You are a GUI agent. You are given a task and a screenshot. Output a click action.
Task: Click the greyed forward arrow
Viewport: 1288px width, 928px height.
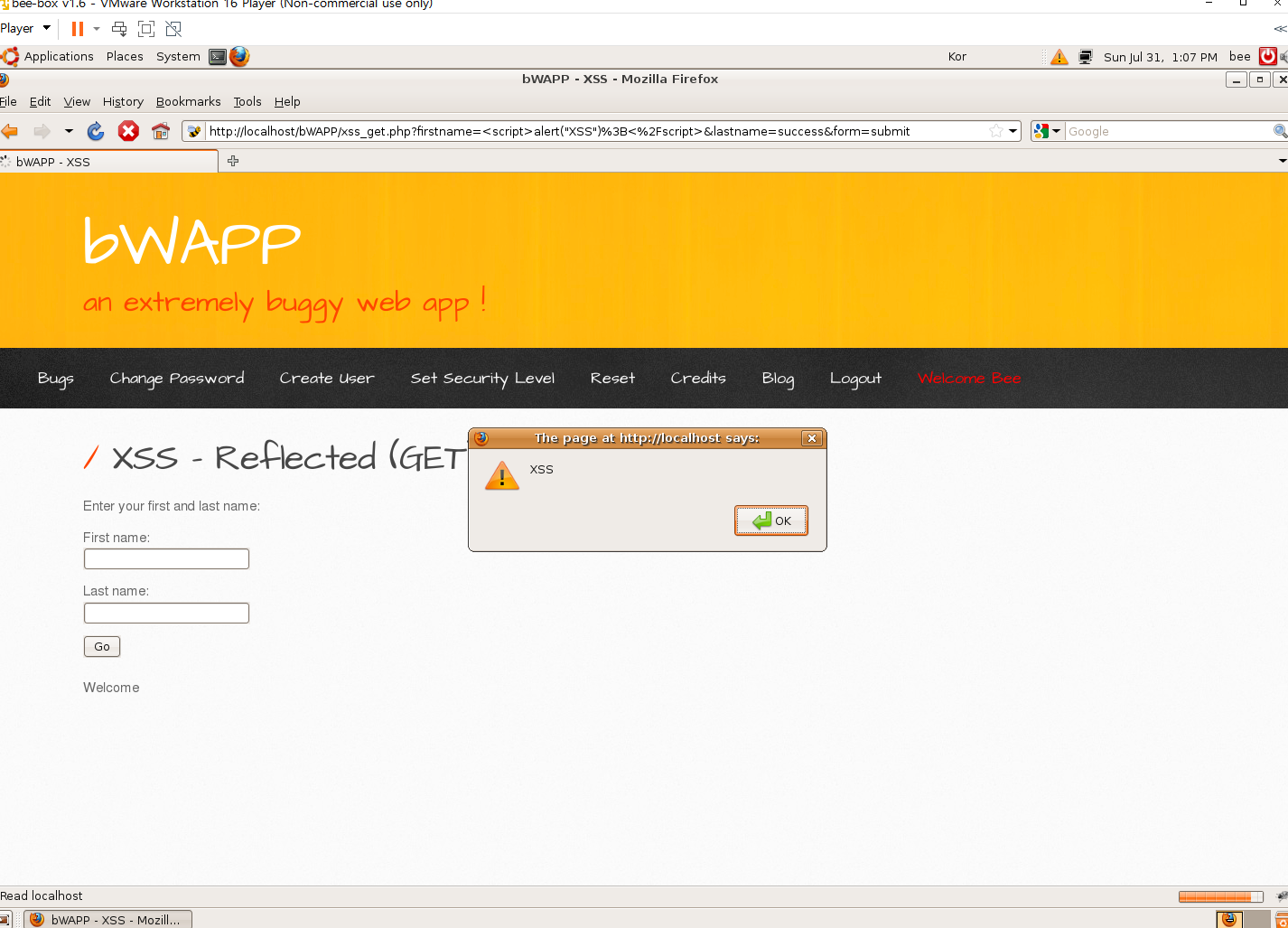[x=42, y=131]
